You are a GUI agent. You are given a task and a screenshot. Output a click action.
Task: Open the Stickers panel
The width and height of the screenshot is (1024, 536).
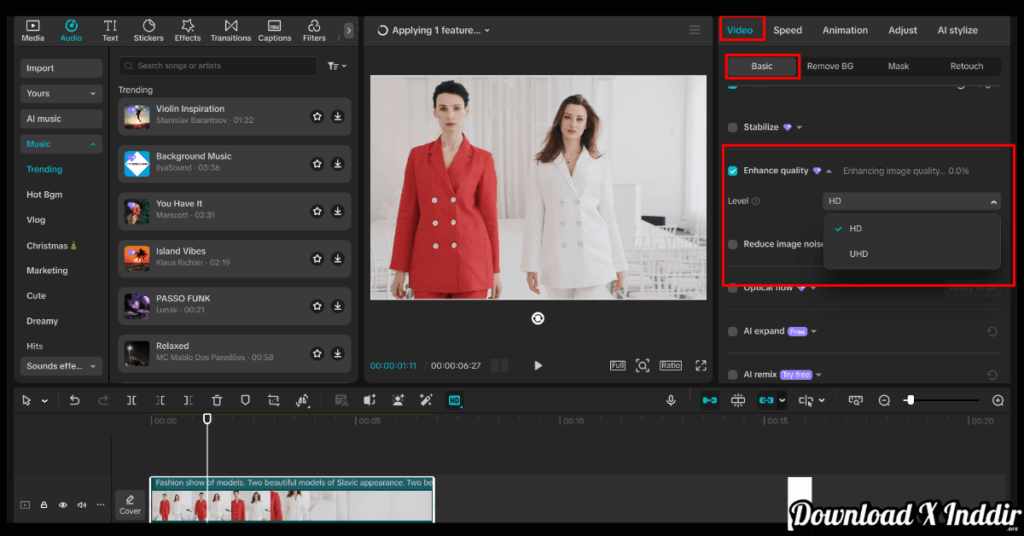click(148, 30)
